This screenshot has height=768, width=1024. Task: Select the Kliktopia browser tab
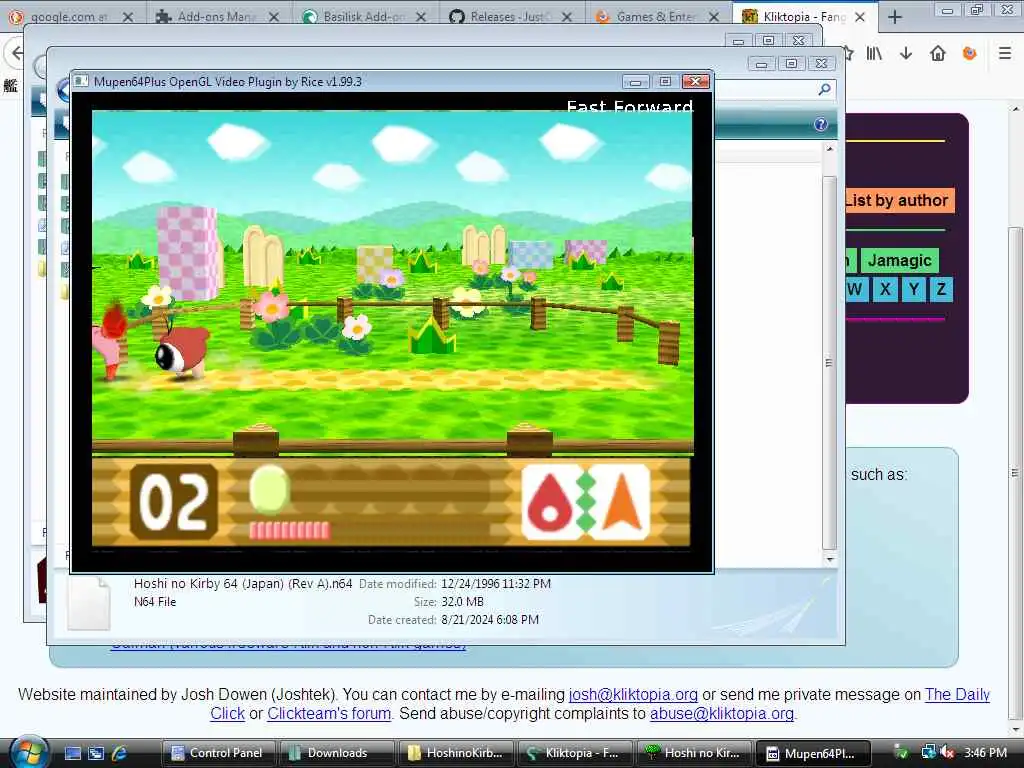[x=795, y=16]
